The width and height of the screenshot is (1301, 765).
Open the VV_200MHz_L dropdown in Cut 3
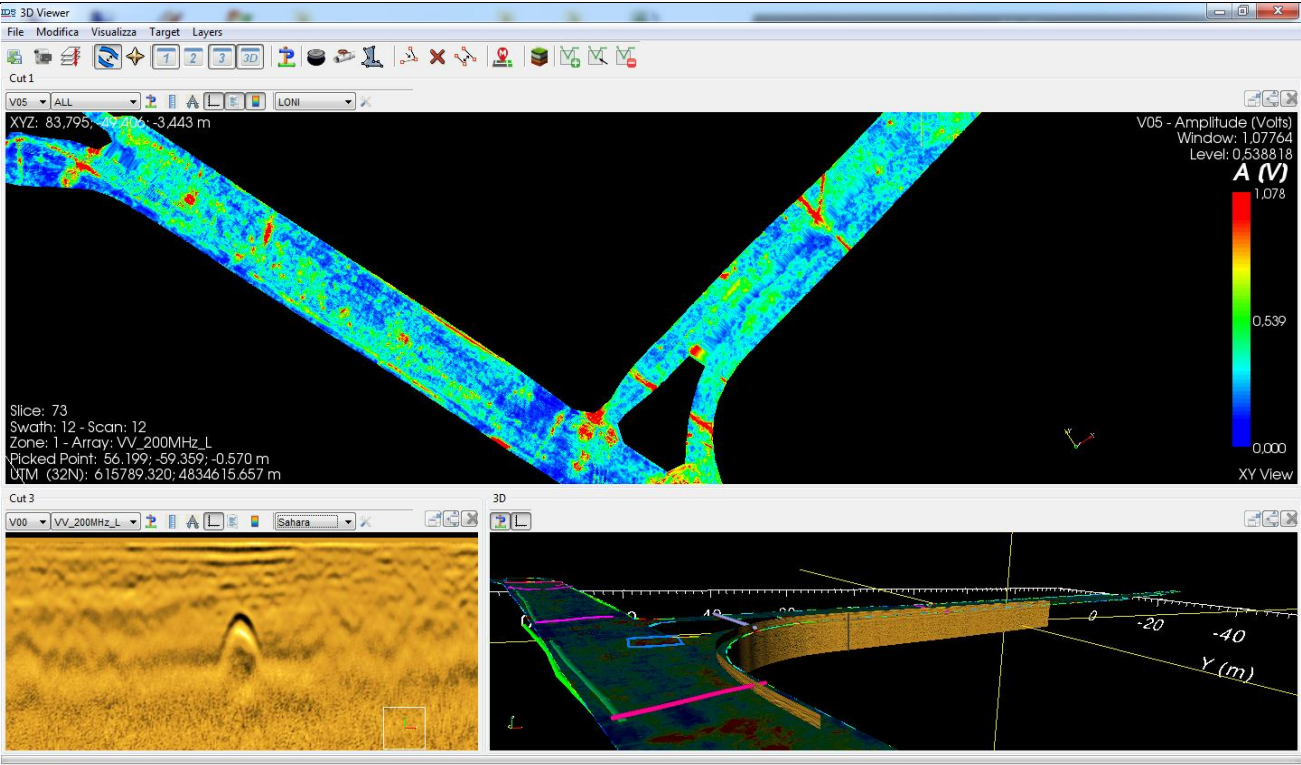point(96,522)
